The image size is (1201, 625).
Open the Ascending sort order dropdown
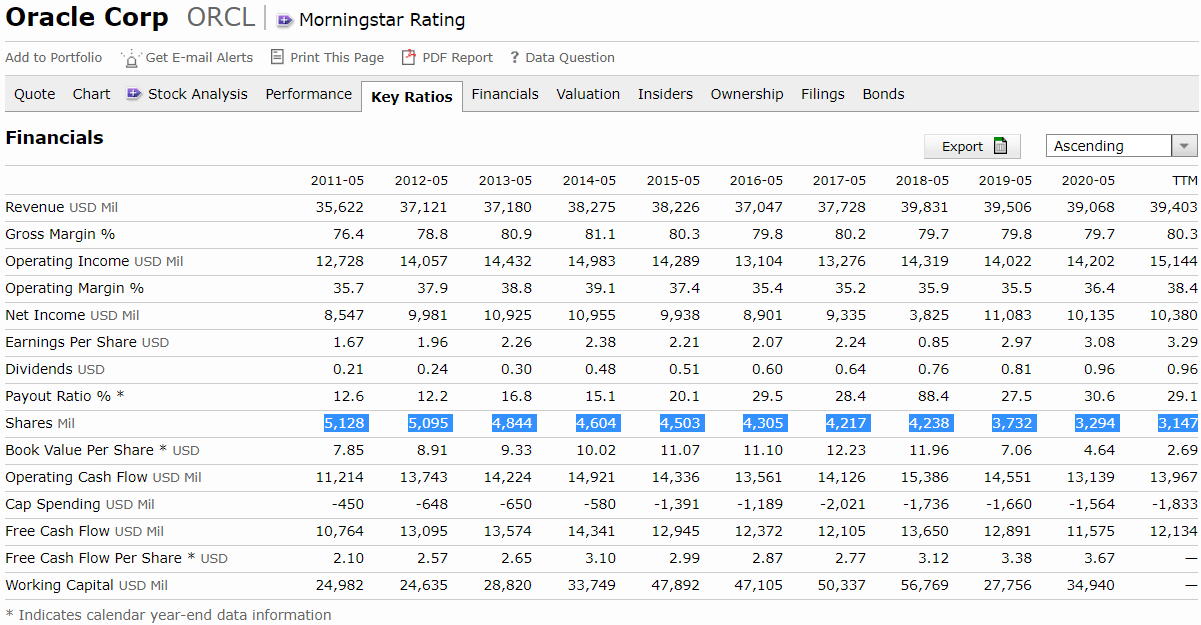tap(1184, 146)
